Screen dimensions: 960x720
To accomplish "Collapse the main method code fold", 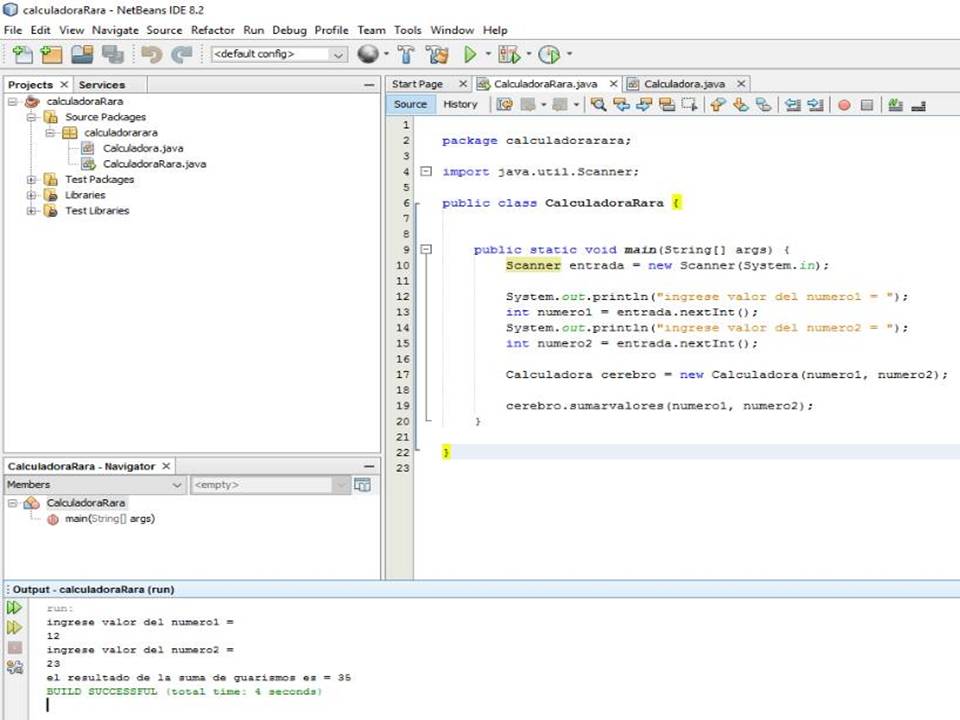I will [x=427, y=249].
